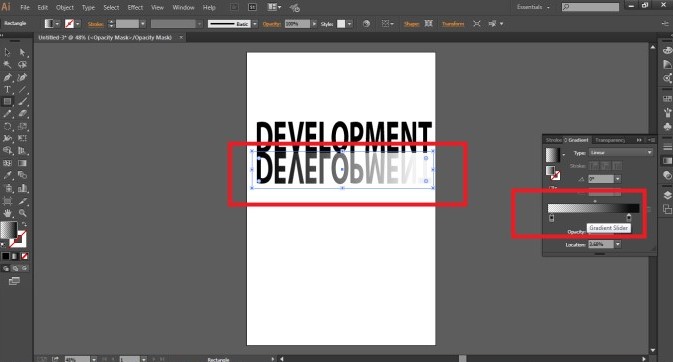The width and height of the screenshot is (673, 362).
Task: Click the reflected DEVELOPMENT text on artboard
Action: (342, 169)
